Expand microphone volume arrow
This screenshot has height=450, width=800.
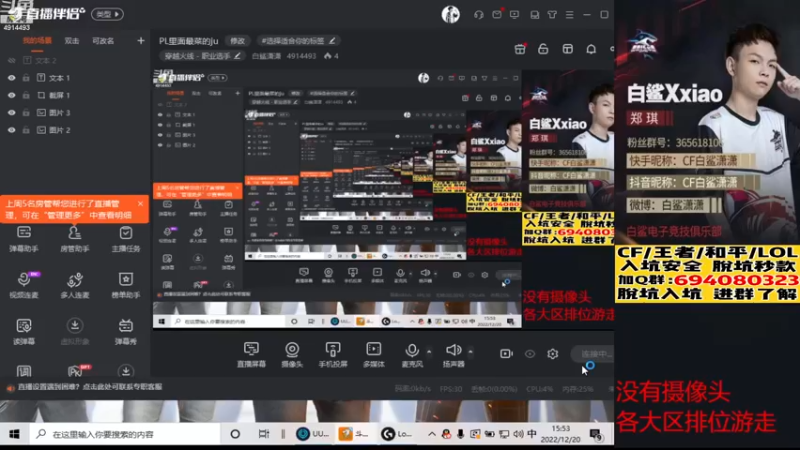pos(429,351)
